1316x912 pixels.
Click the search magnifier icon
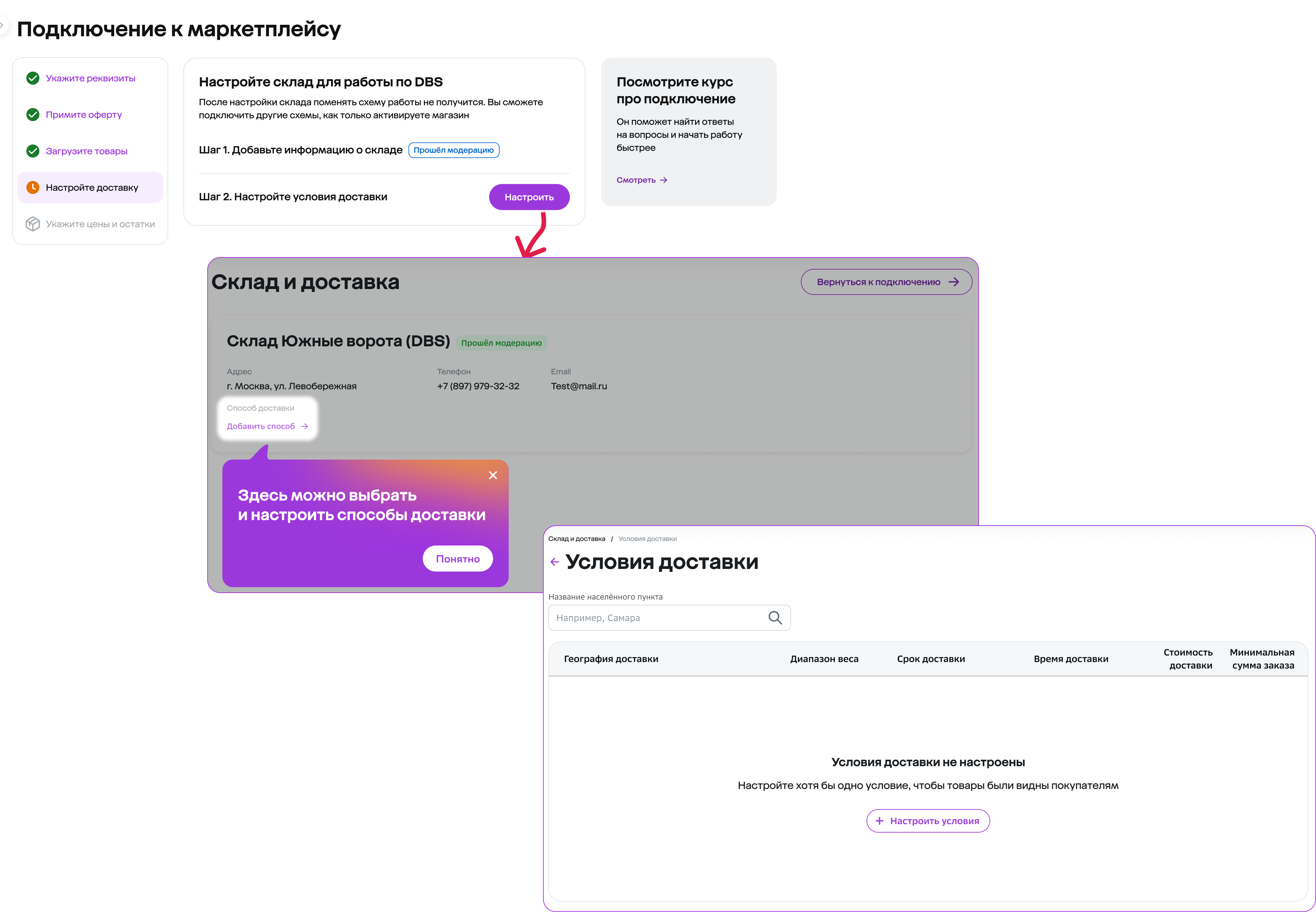[775, 618]
